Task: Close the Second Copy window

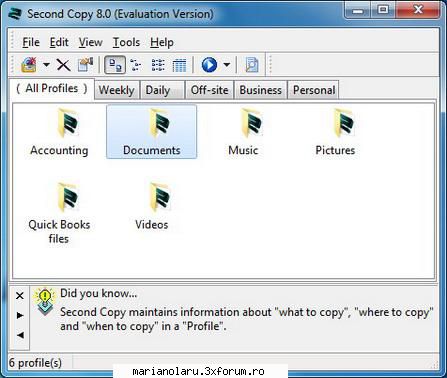Action: click(x=418, y=10)
